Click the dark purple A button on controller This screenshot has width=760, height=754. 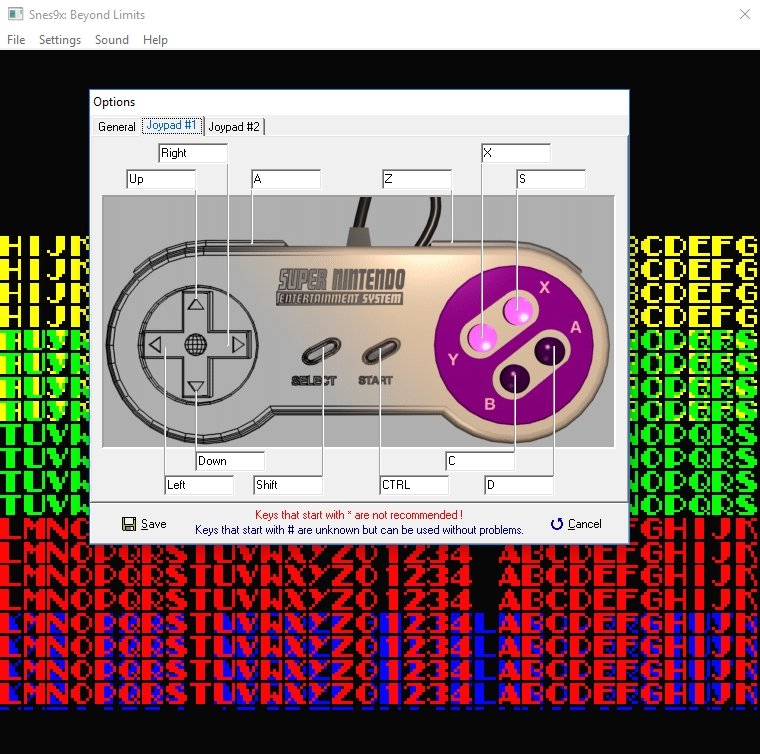tap(550, 351)
